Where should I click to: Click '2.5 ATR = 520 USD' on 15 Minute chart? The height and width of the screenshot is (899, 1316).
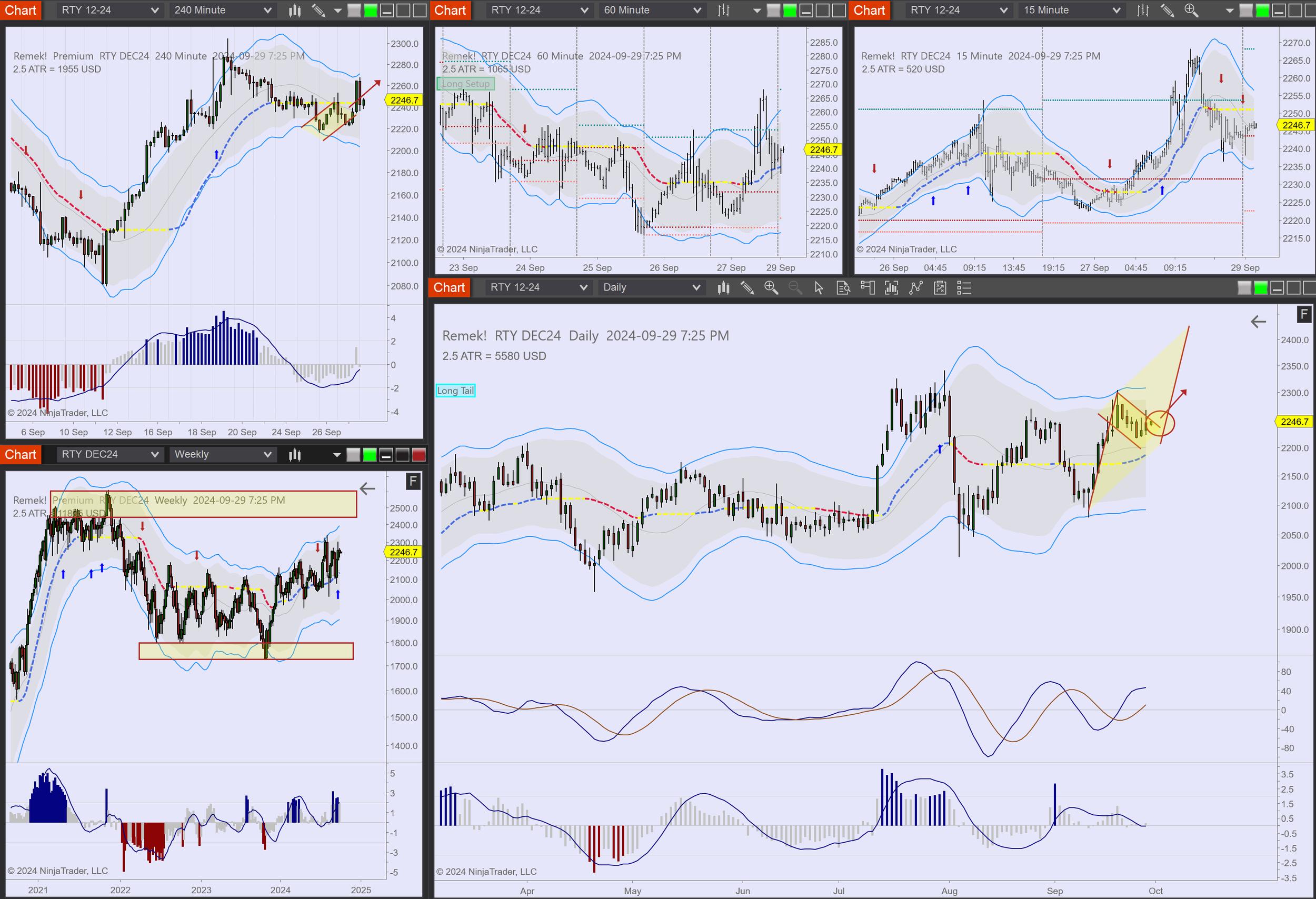pos(903,69)
